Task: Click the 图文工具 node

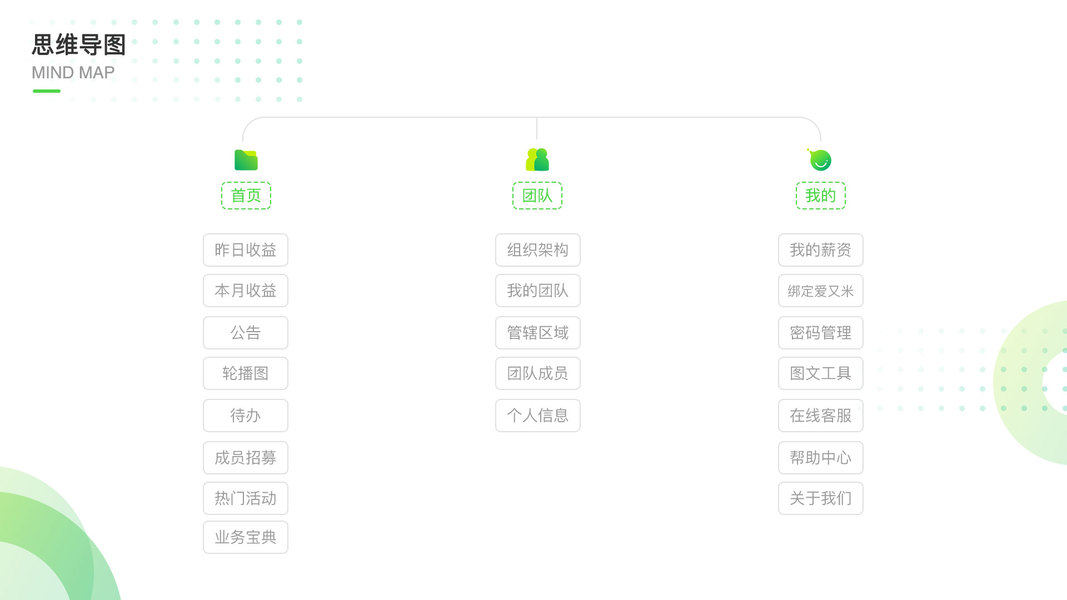Action: point(821,373)
